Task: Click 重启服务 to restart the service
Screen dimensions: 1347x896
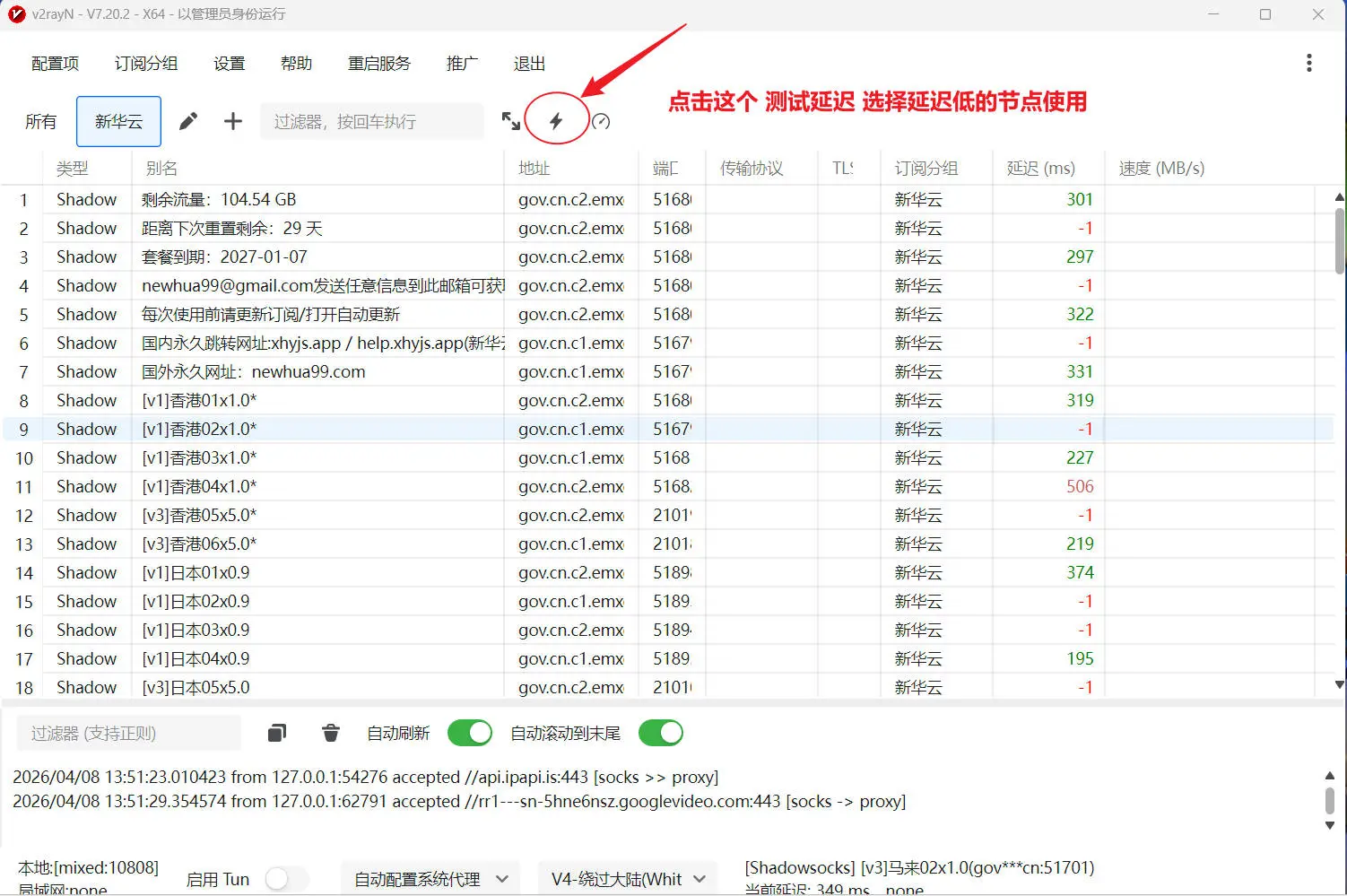Action: (x=378, y=63)
